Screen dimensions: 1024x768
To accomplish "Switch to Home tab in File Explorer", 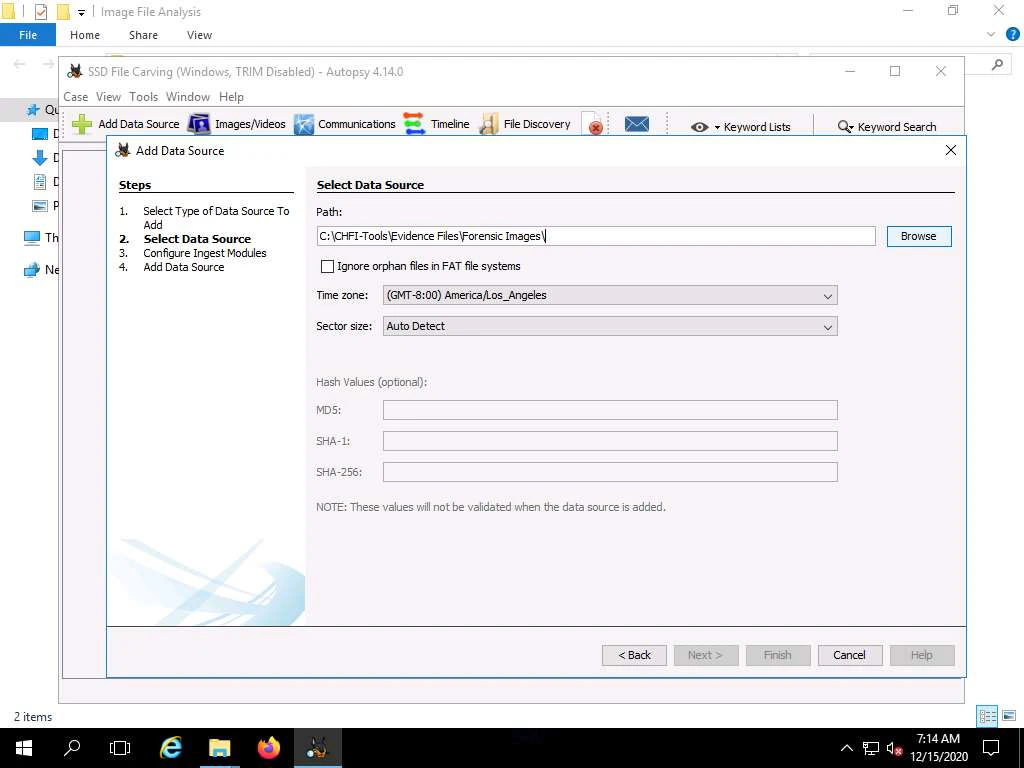I will (x=85, y=35).
